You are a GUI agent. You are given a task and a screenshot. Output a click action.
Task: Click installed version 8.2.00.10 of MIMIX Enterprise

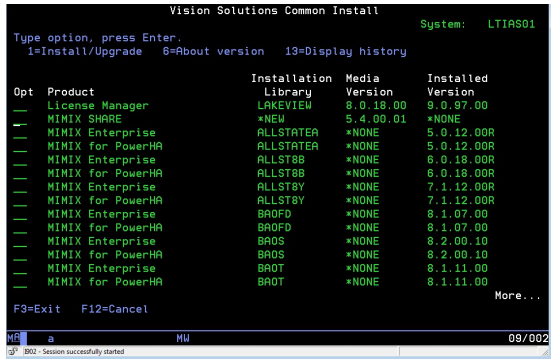pos(457,241)
